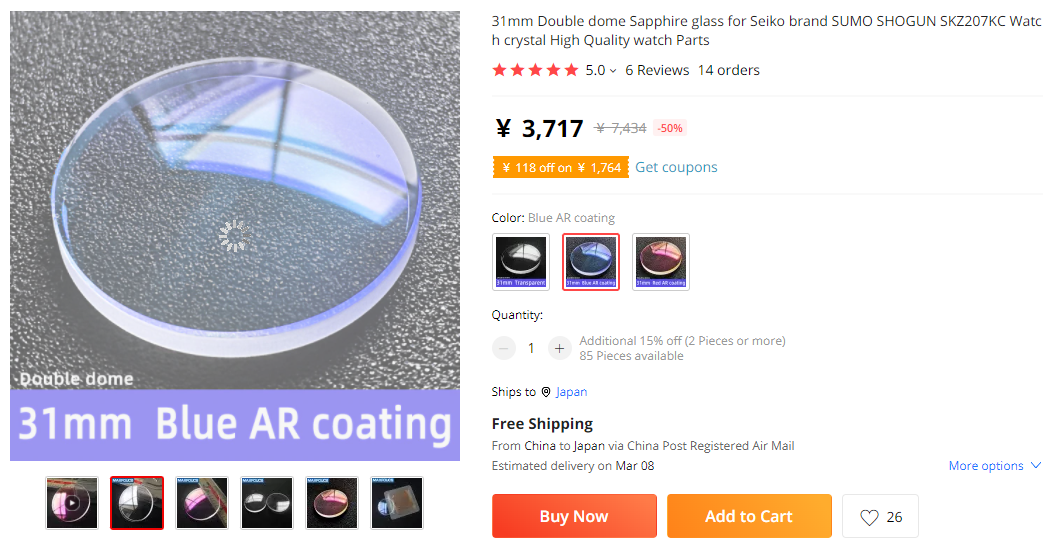View the two-crystals thumbnail image
This screenshot has height=554, width=1059.
click(267, 503)
